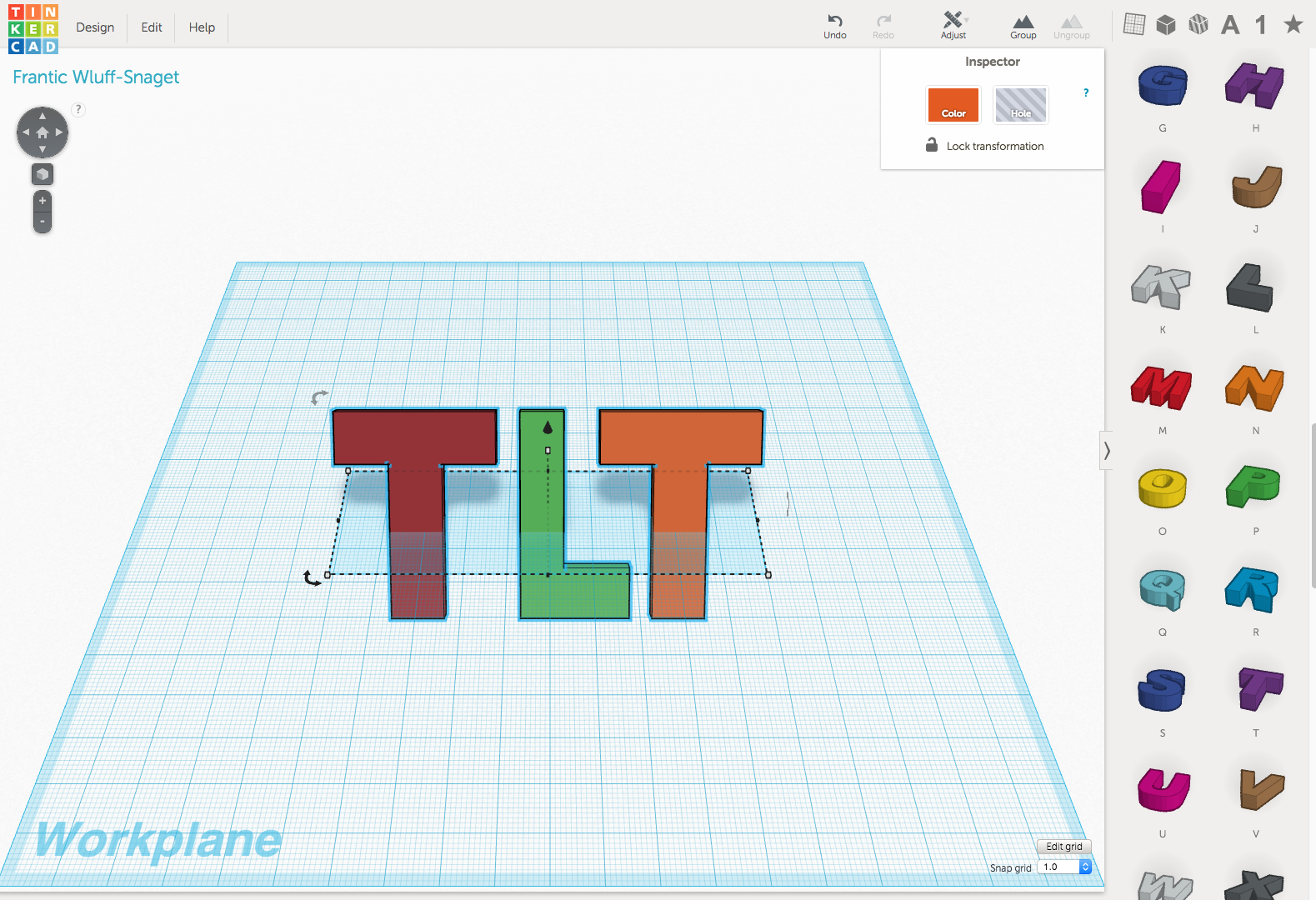Click the fit view cube button

coord(43,174)
